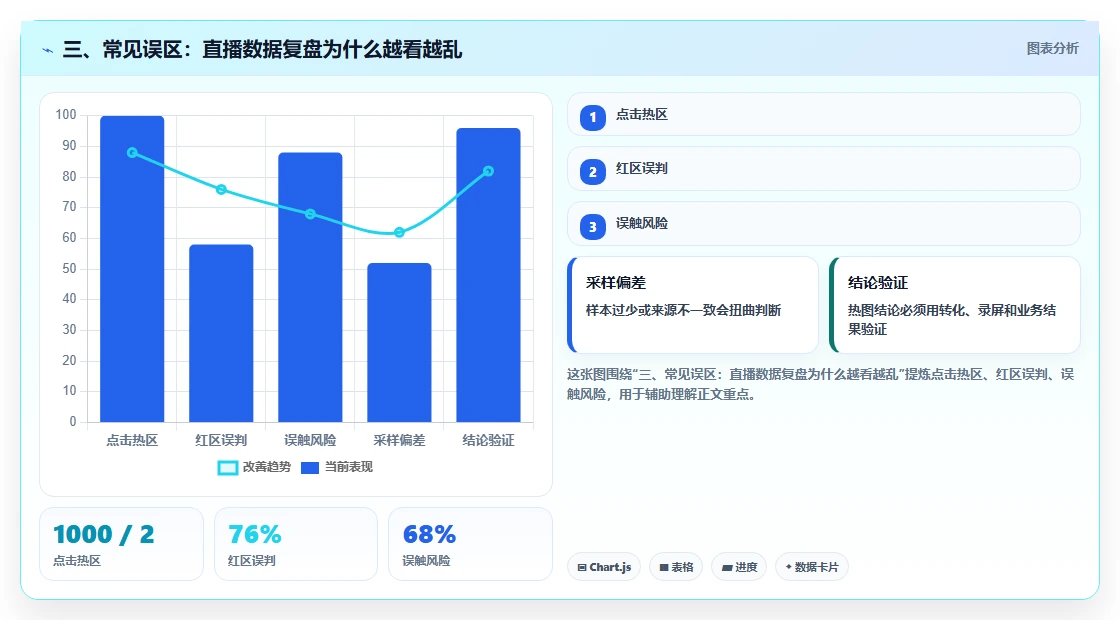Screen dimensions: 1120x620
Task: Open the 结论验证 info card
Action: coord(954,305)
